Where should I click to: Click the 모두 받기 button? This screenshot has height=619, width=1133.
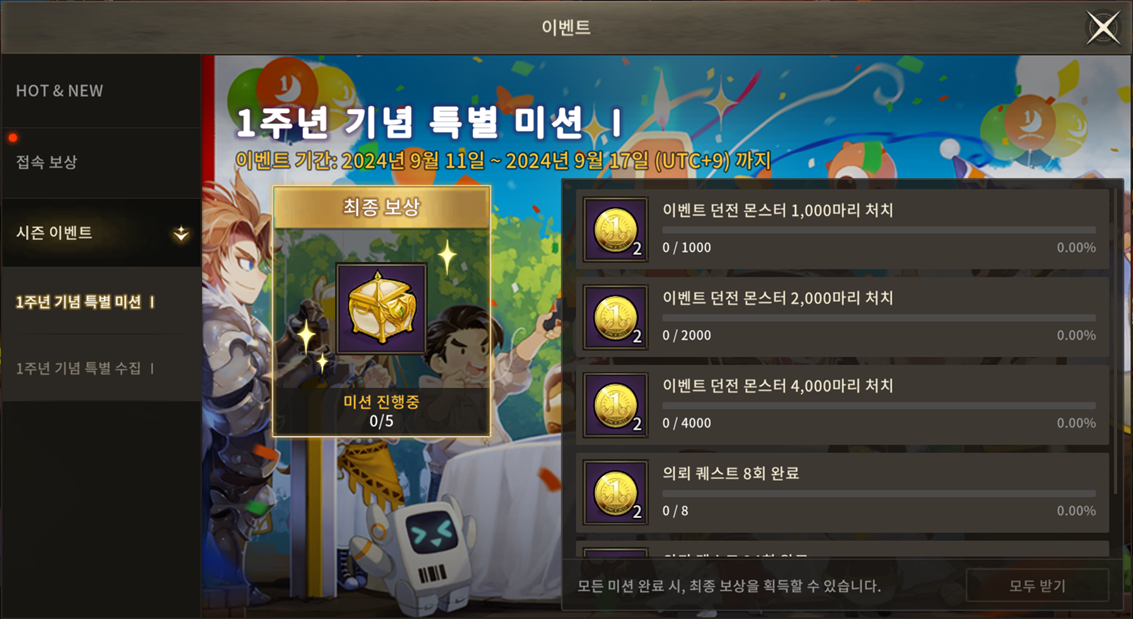[x=1037, y=586]
